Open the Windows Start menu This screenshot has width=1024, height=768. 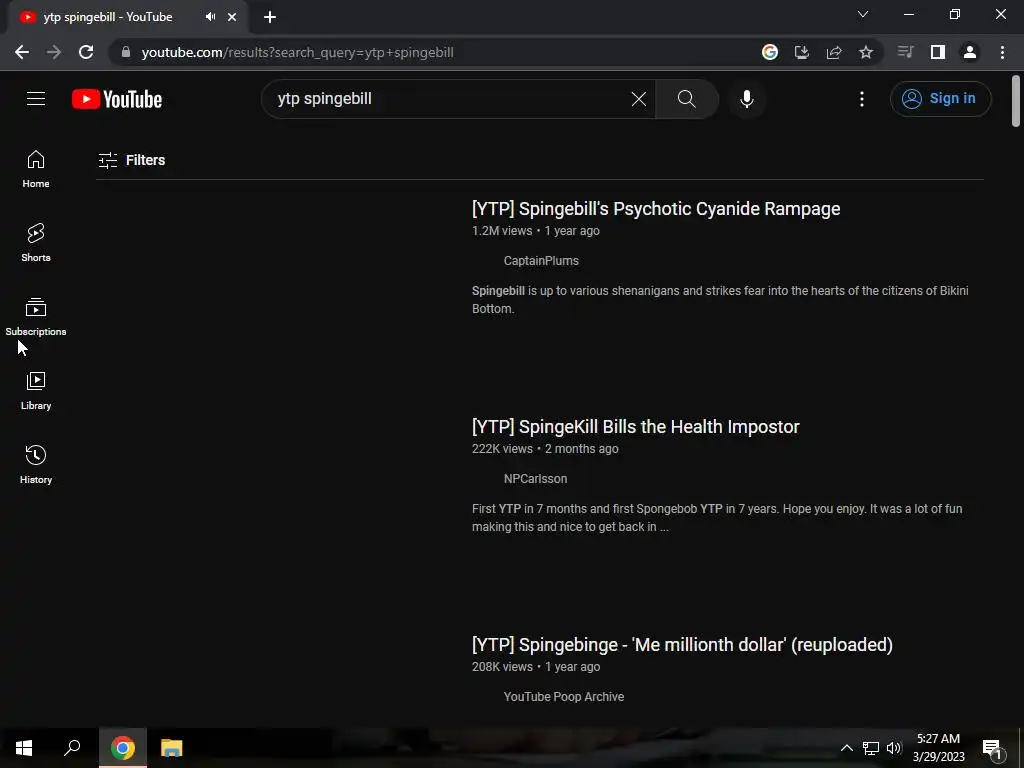[24, 748]
